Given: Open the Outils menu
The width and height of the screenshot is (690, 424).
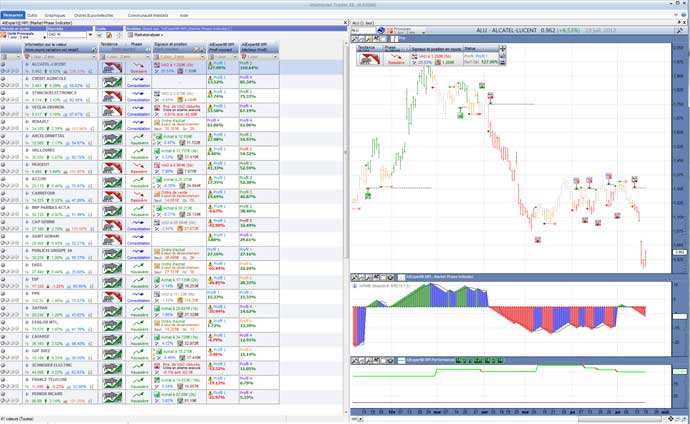Looking at the screenshot, I should [x=34, y=16].
